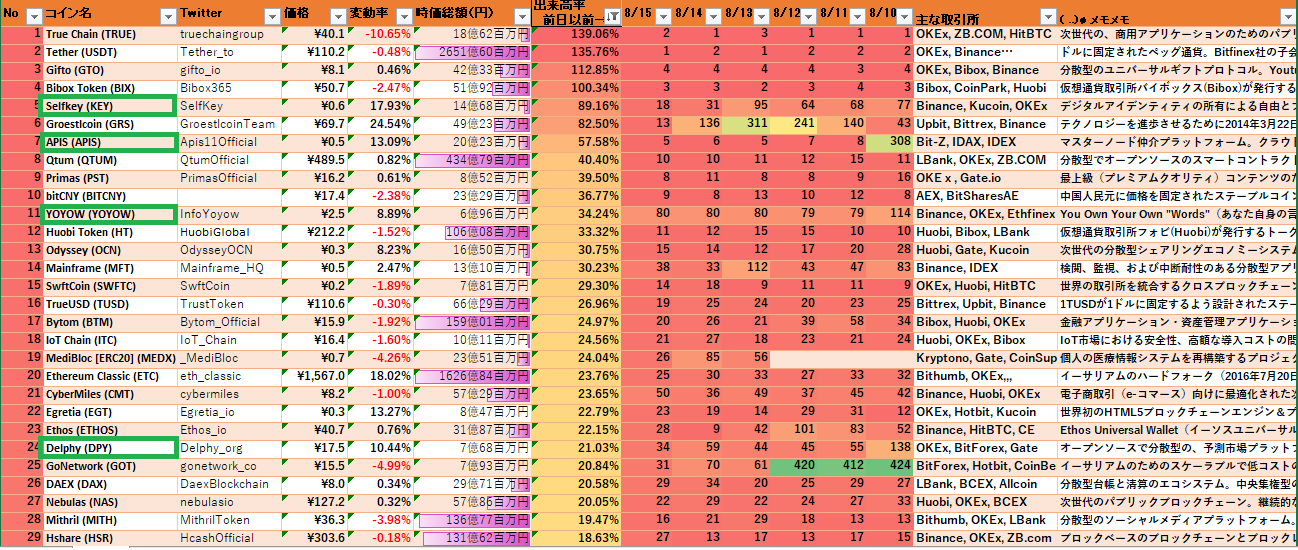Select the Mainframe (MFT) coin cell

click(109, 268)
